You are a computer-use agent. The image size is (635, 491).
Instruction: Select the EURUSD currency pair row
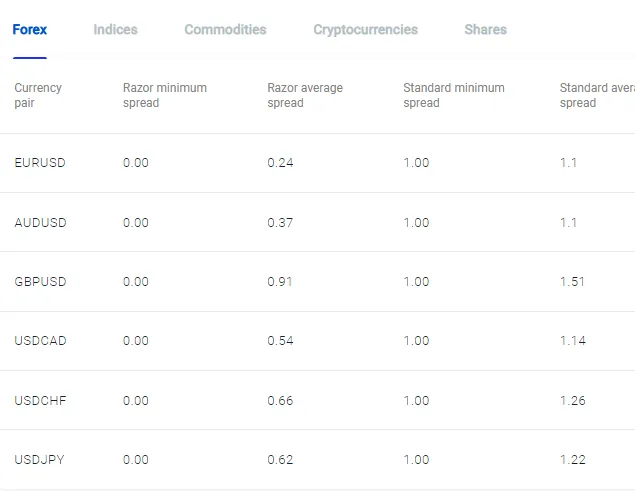pyautogui.click(x=40, y=163)
